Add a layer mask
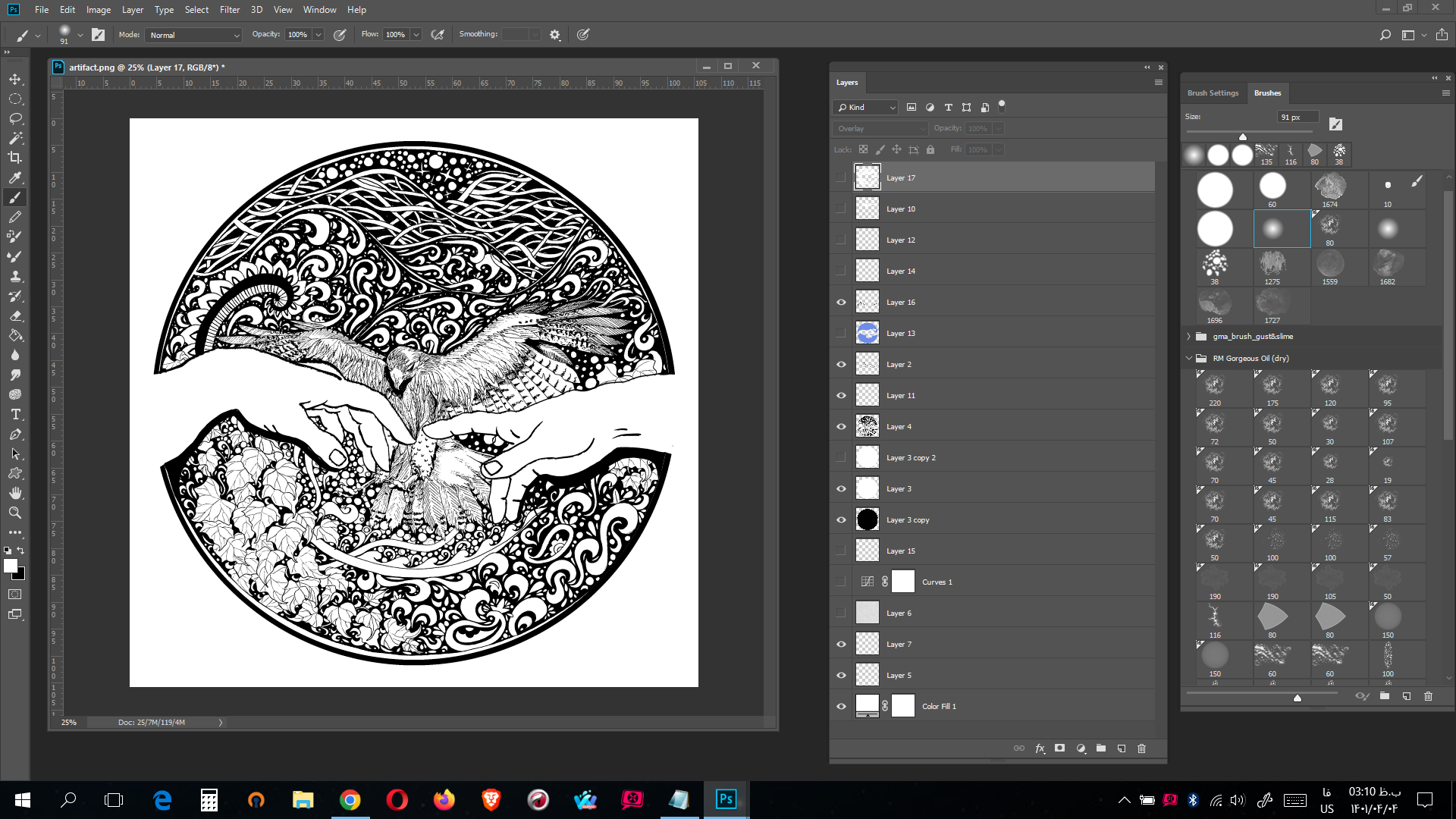The height and width of the screenshot is (819, 1456). tap(1060, 748)
